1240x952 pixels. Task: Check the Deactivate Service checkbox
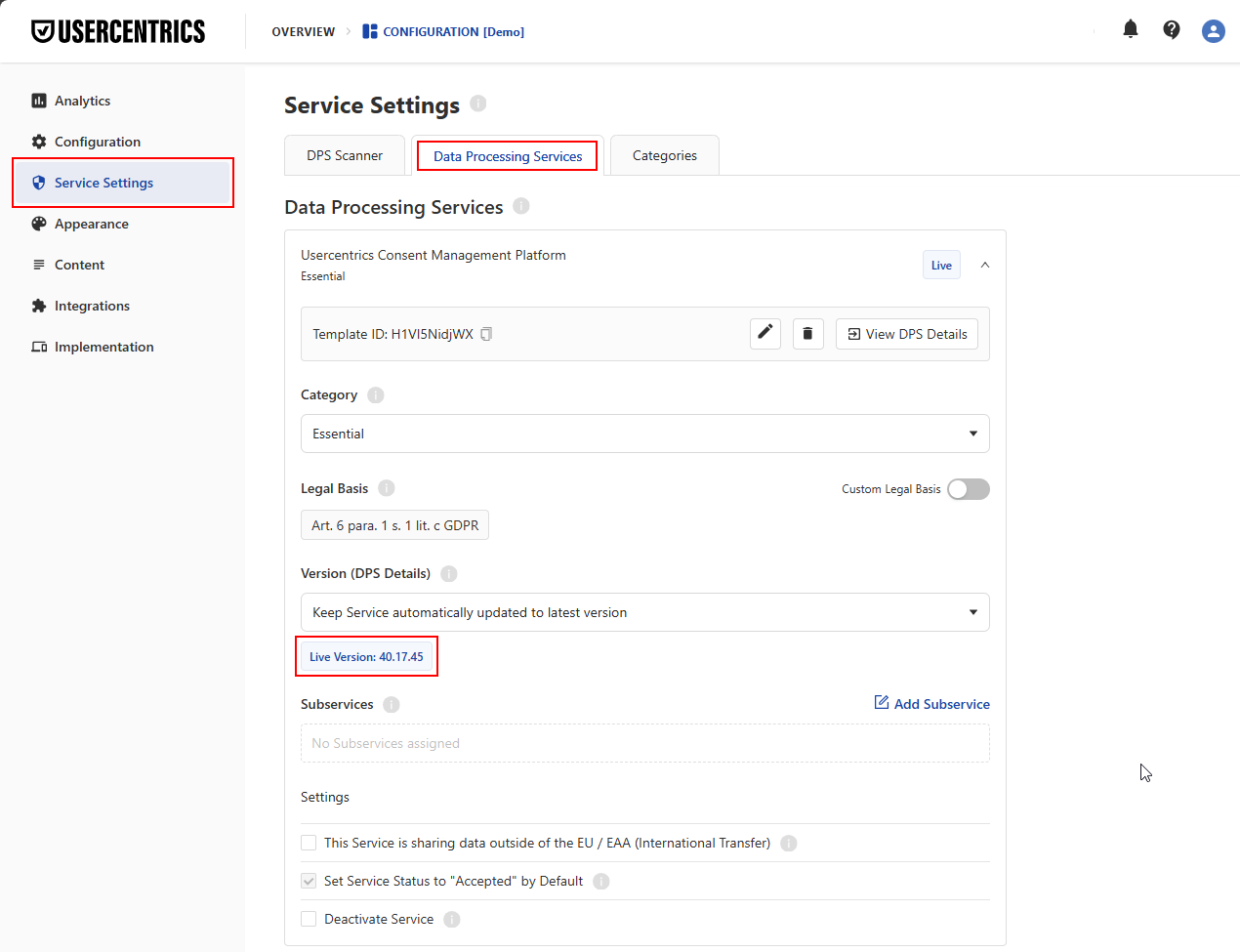(309, 919)
